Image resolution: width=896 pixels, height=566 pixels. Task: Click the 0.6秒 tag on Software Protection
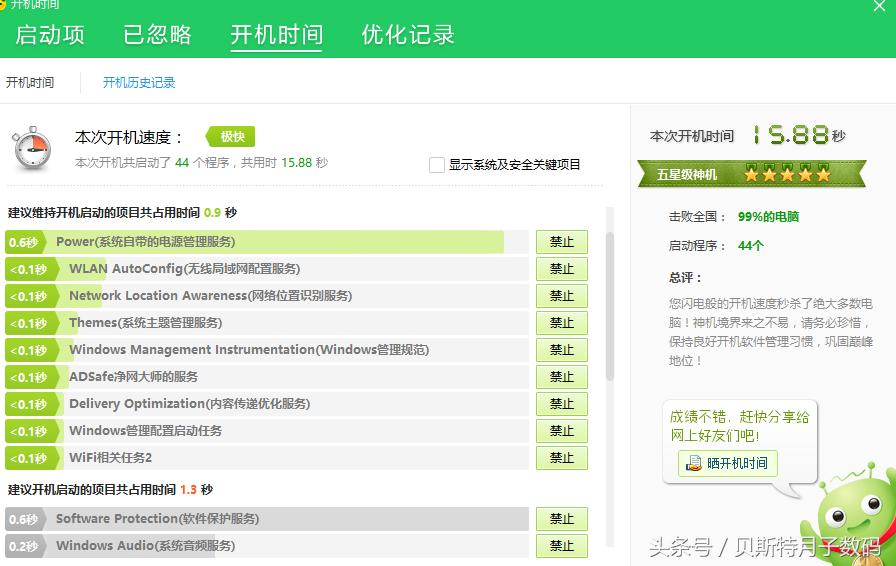click(x=25, y=519)
